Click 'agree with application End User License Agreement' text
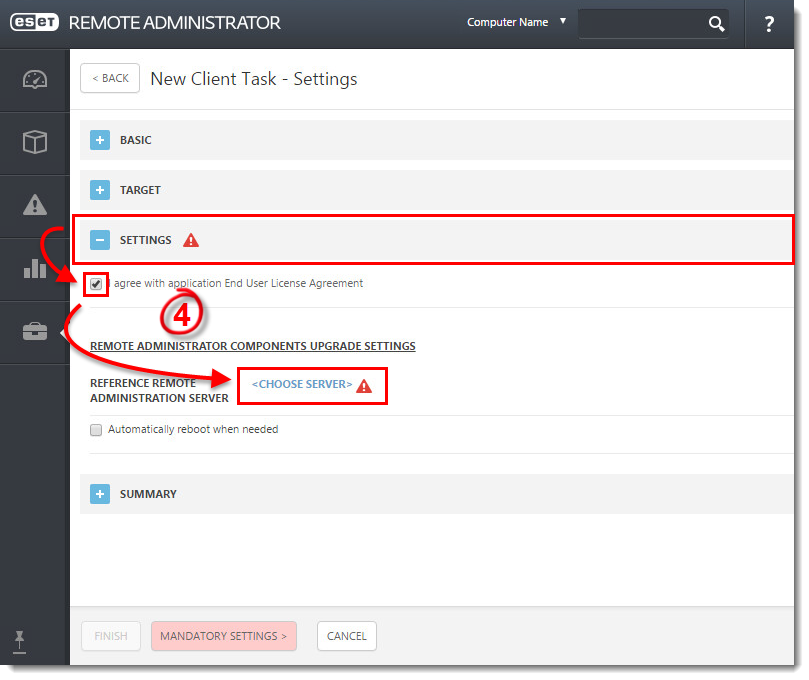809x680 pixels. [238, 283]
